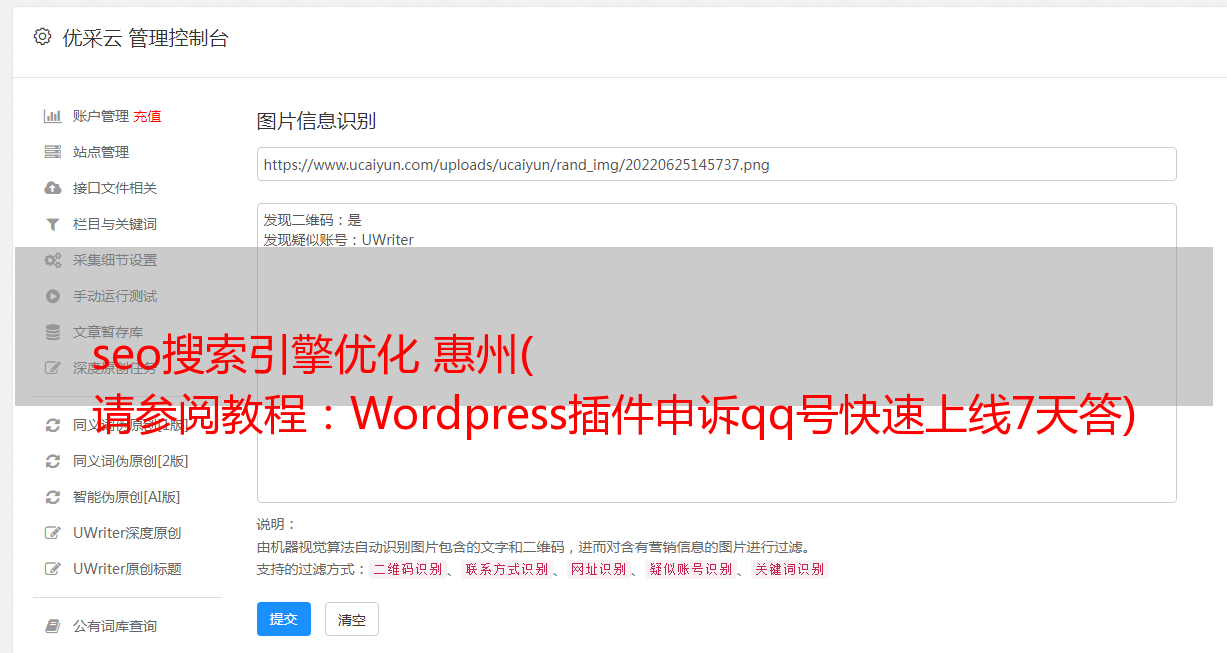Click the filter icon for 栏目与关键词

pyautogui.click(x=53, y=224)
